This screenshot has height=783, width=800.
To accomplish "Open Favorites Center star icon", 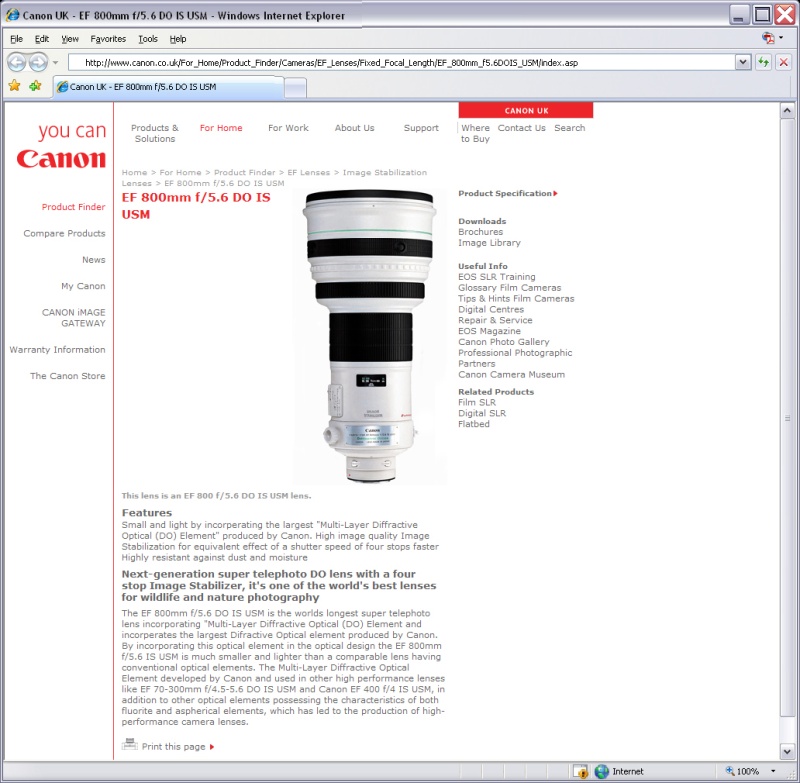I will point(14,86).
